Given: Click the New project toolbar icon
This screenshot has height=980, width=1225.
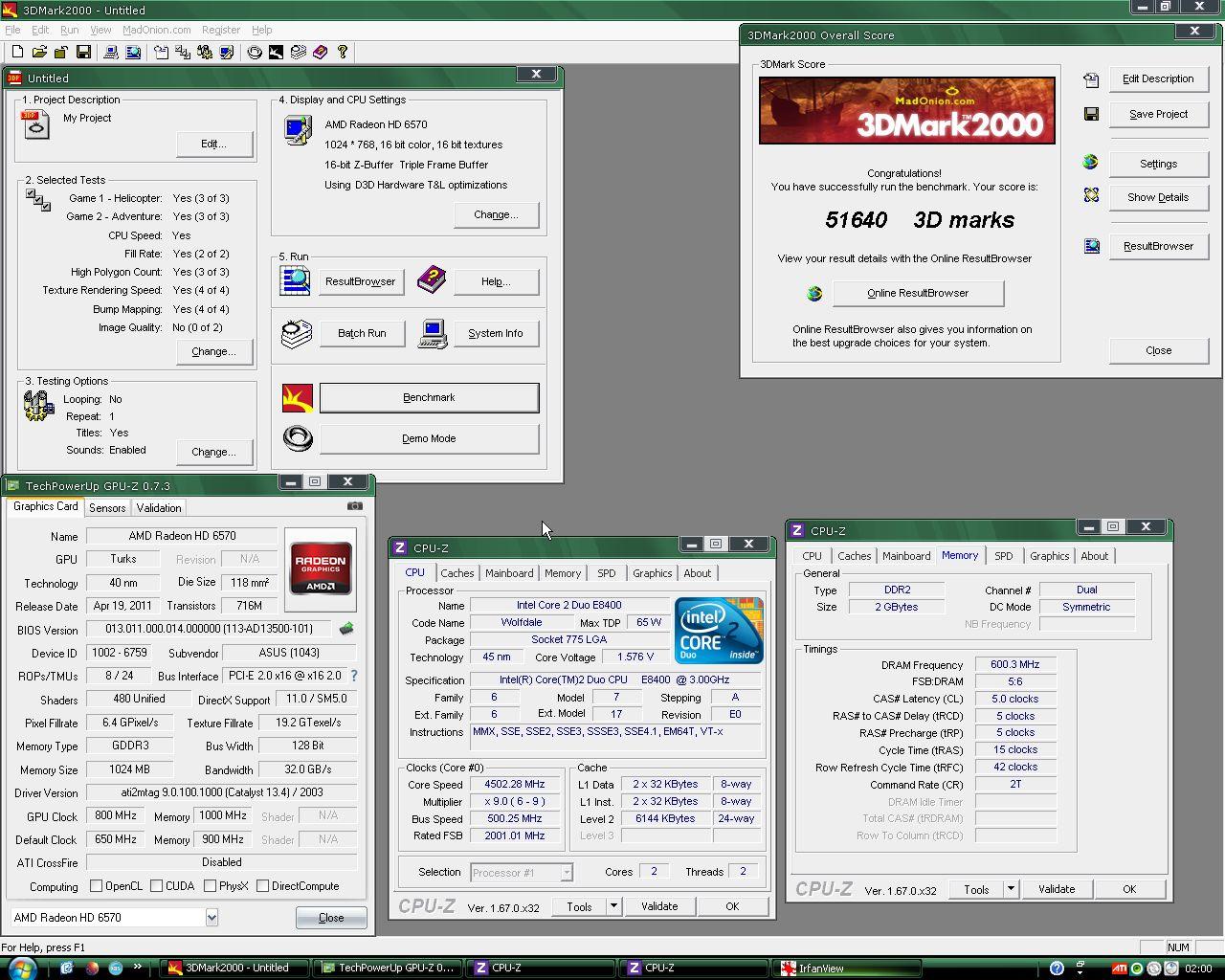Looking at the screenshot, I should (x=17, y=52).
